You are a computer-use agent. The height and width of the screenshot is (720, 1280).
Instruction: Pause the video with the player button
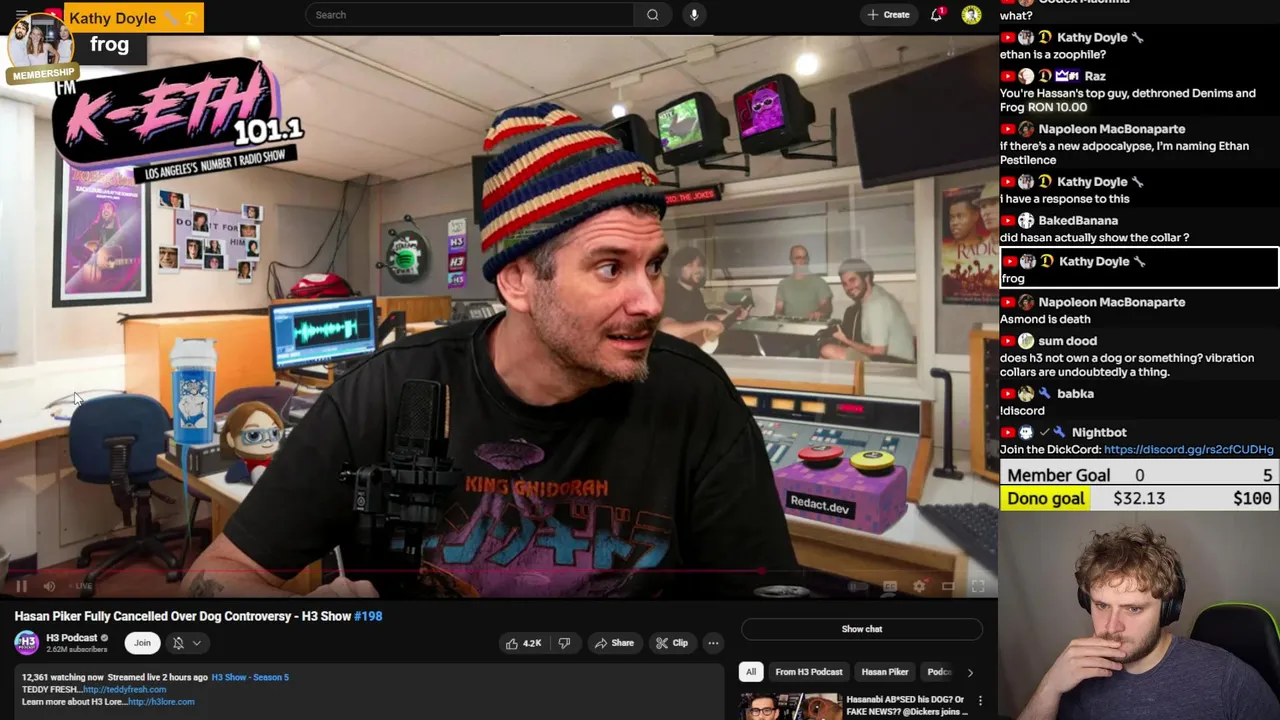click(21, 586)
